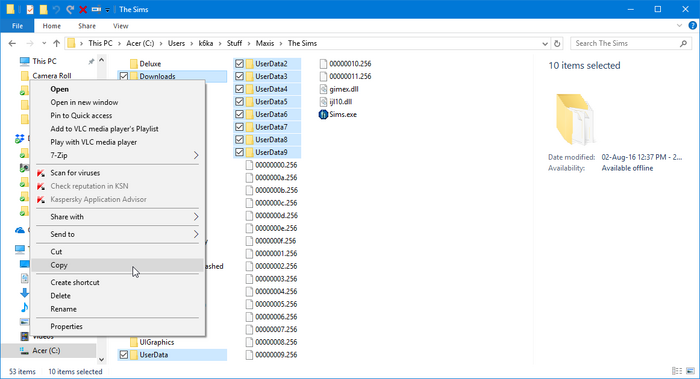Click the refresh icon beside address bar

(557, 44)
